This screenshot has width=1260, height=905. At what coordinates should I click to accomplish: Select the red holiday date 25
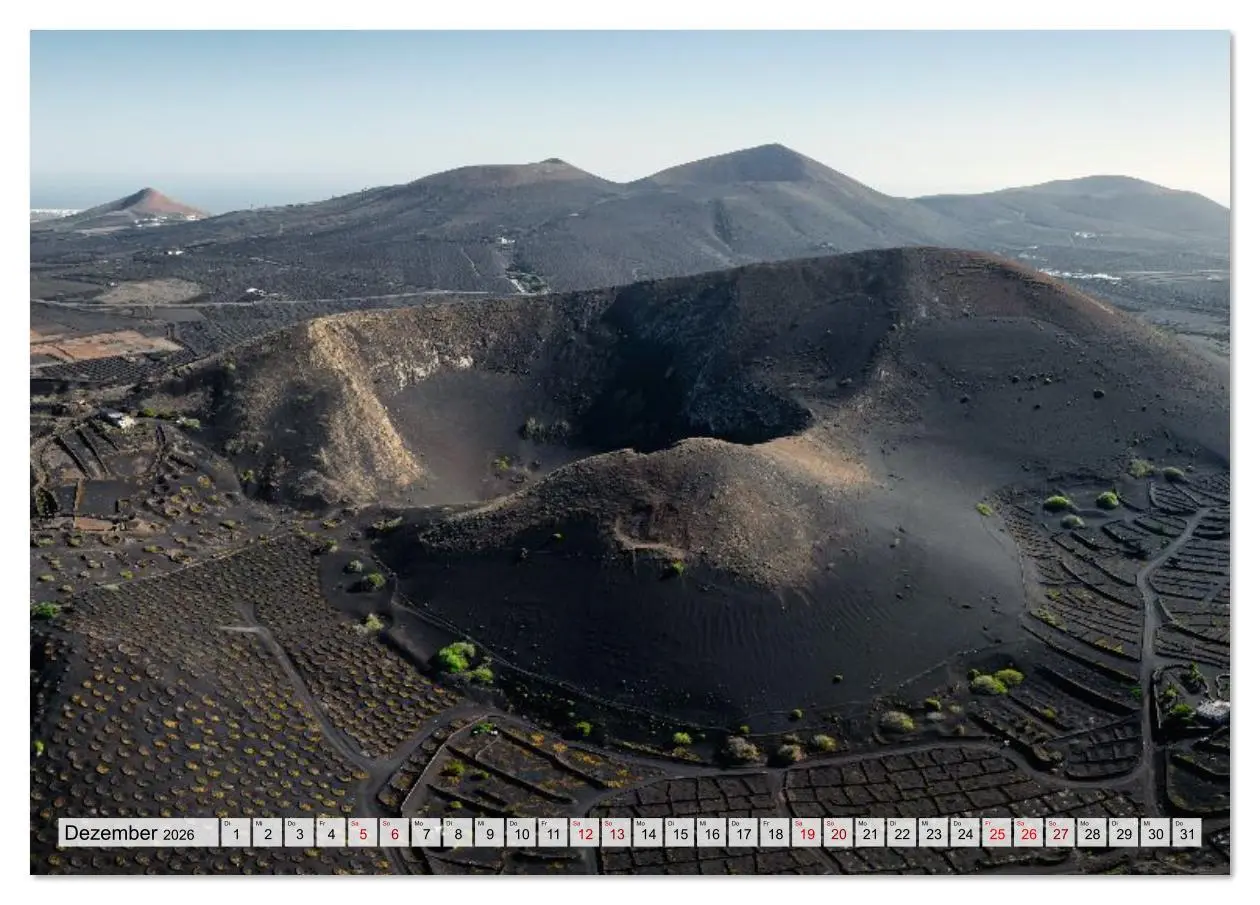(997, 833)
